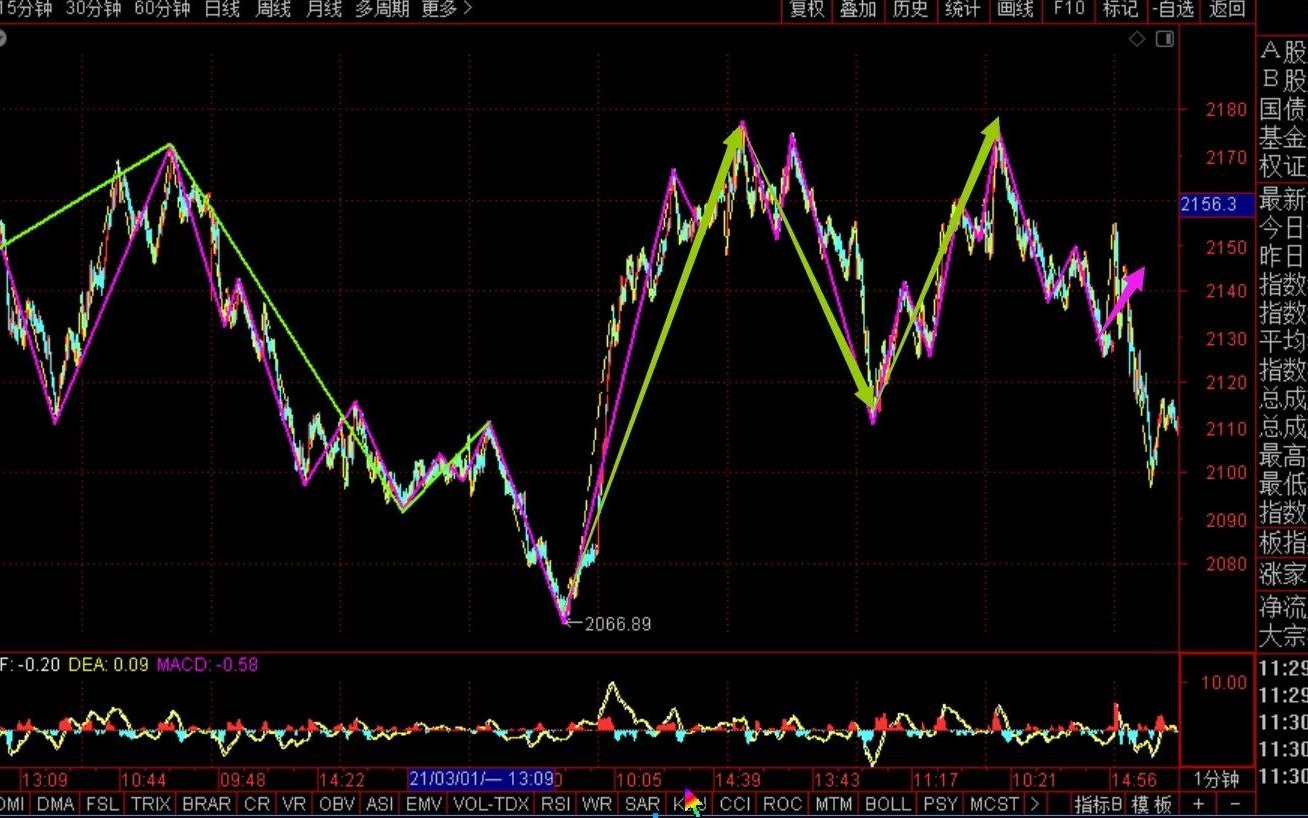Screen dimensions: 1308x818
Task: Select the MCST indicator tab
Action: (994, 804)
